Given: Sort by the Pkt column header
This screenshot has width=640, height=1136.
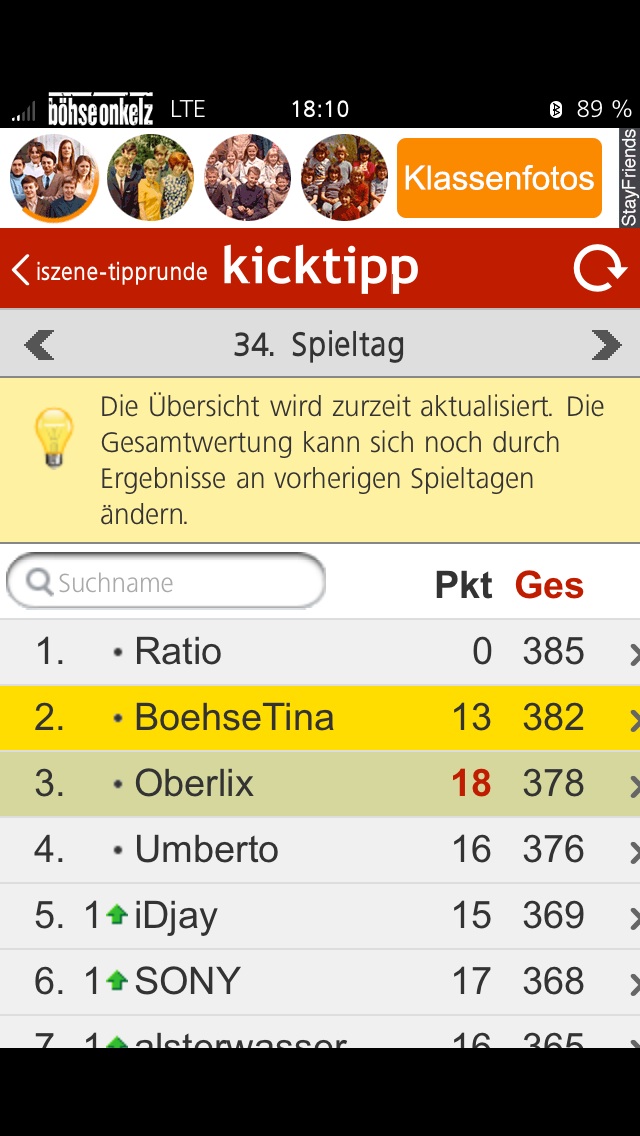Looking at the screenshot, I should click(x=463, y=585).
